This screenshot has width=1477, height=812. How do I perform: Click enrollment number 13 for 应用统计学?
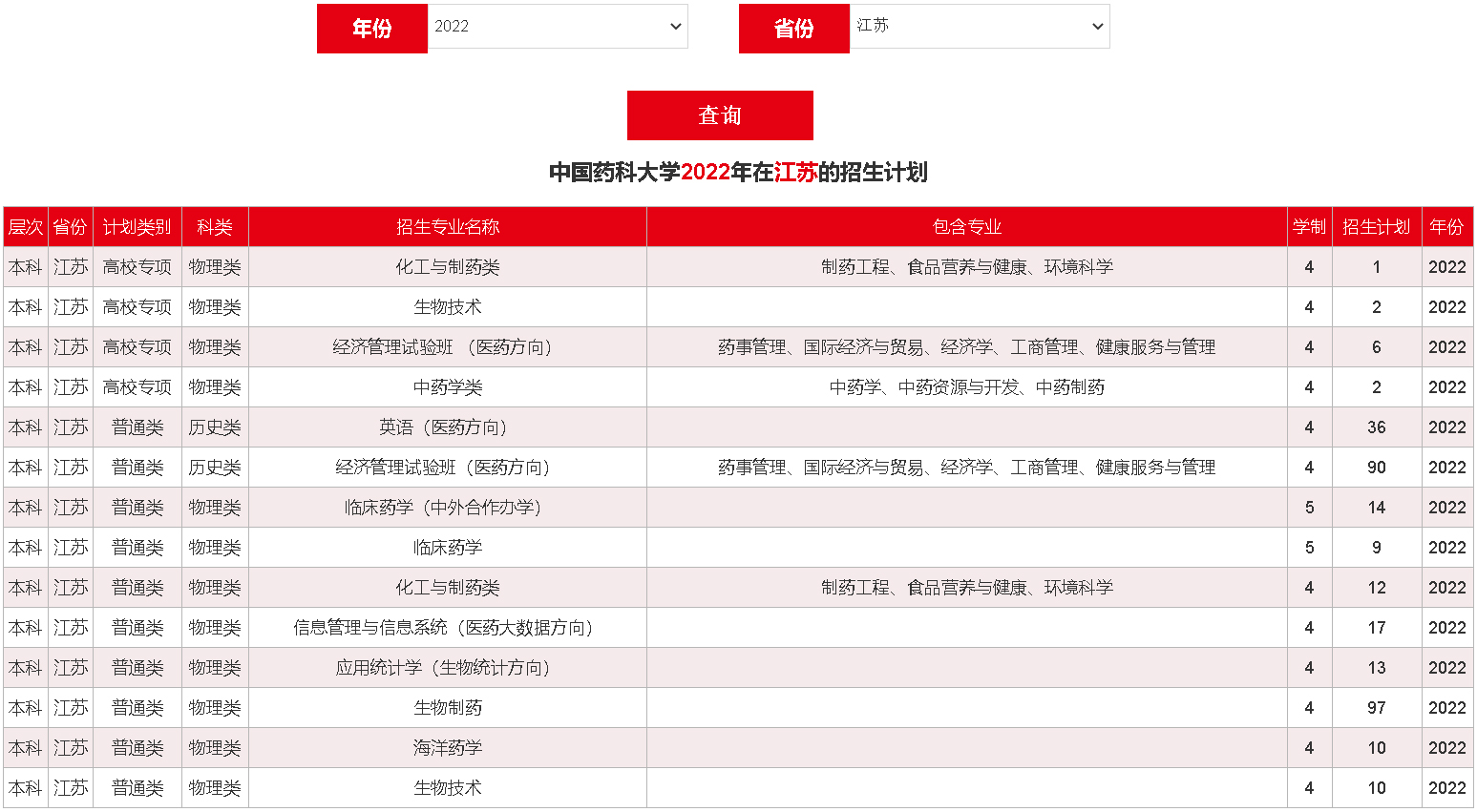pos(1377,668)
